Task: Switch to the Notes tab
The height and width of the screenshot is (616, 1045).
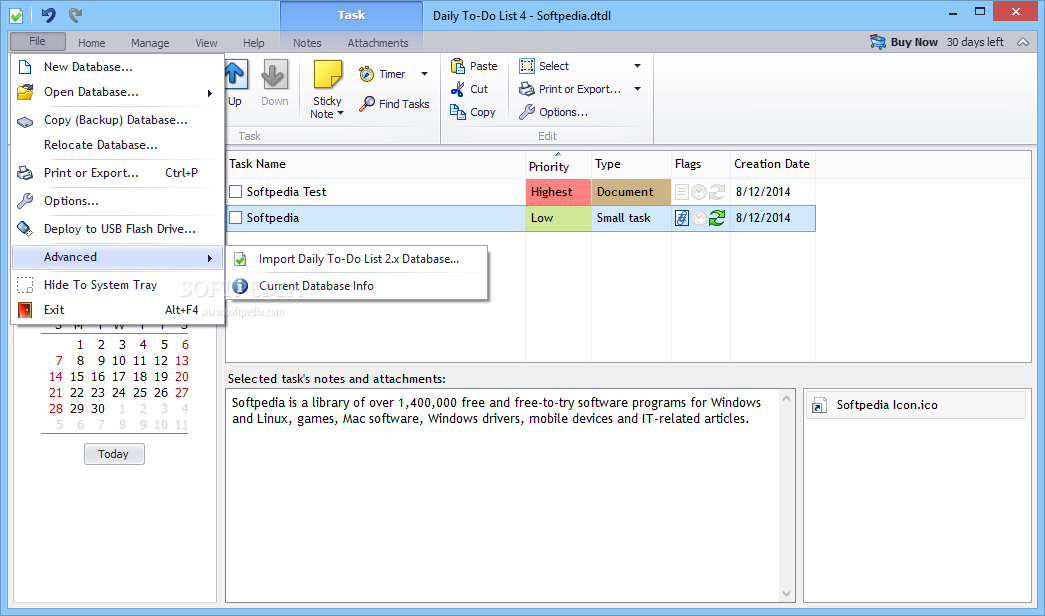Action: click(307, 43)
